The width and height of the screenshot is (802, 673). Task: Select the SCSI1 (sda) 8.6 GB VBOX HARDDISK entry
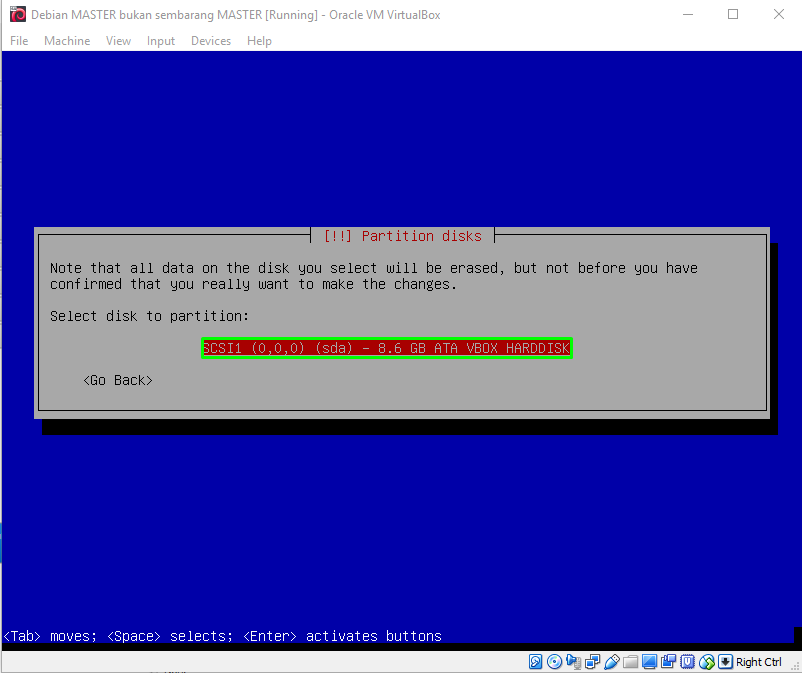click(x=387, y=348)
